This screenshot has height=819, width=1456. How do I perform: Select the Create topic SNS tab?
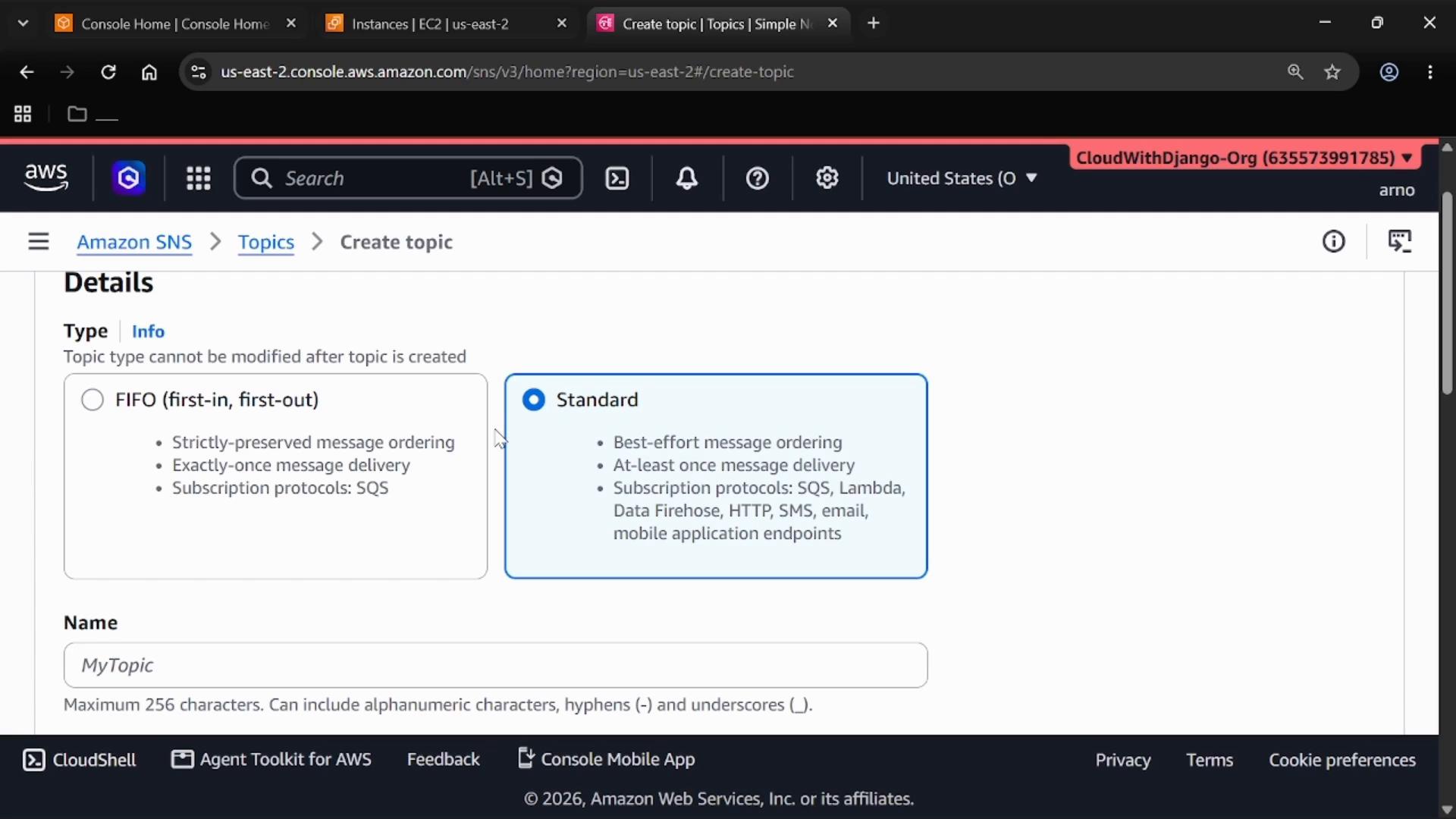pos(717,24)
